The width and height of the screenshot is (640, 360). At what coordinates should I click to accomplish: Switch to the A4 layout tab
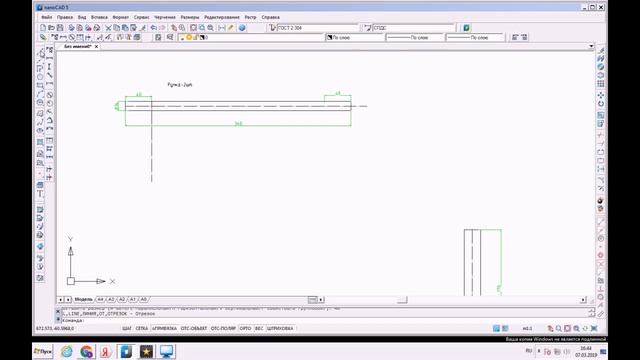[100, 300]
